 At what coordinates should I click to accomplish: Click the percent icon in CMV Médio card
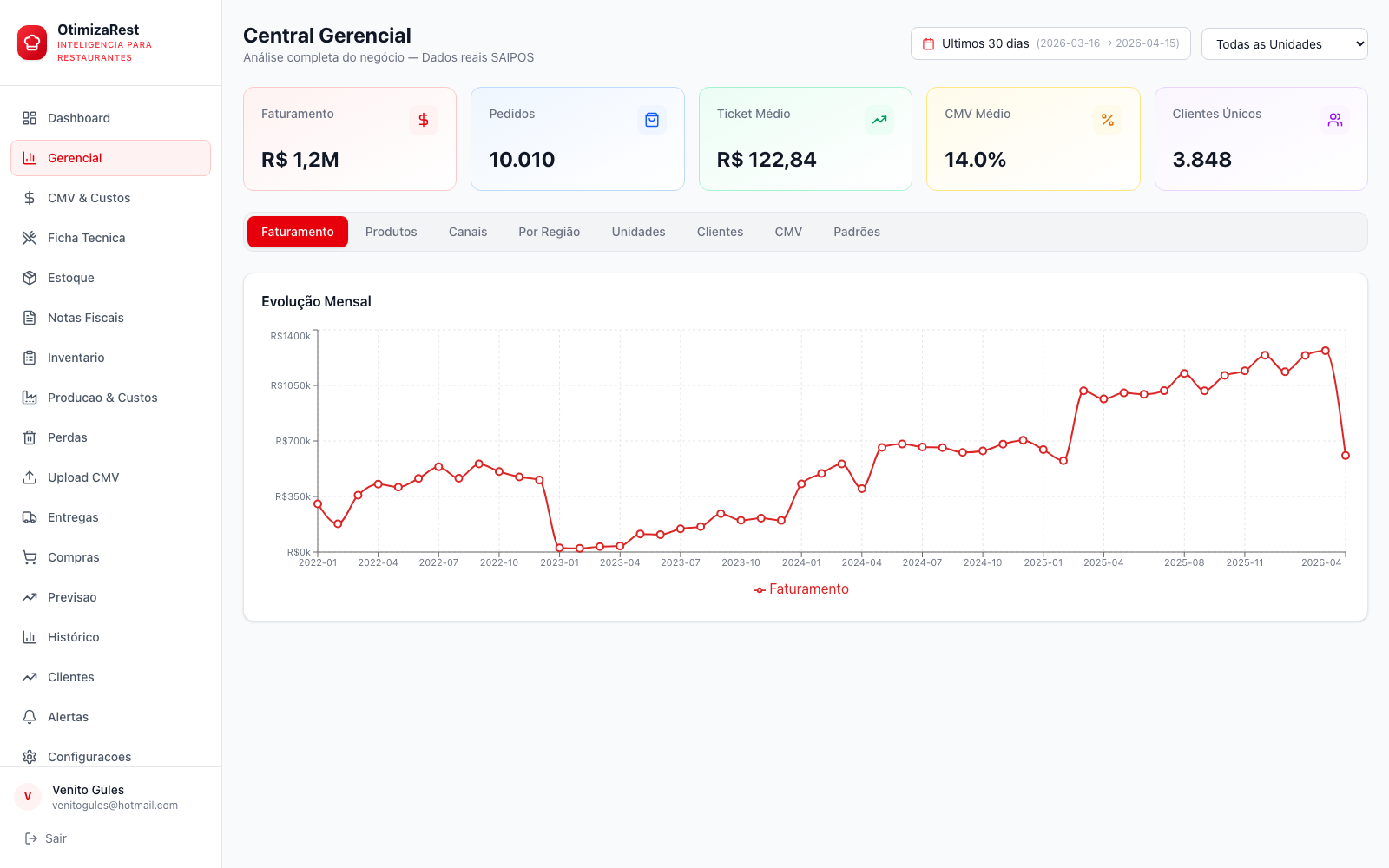click(x=1108, y=120)
